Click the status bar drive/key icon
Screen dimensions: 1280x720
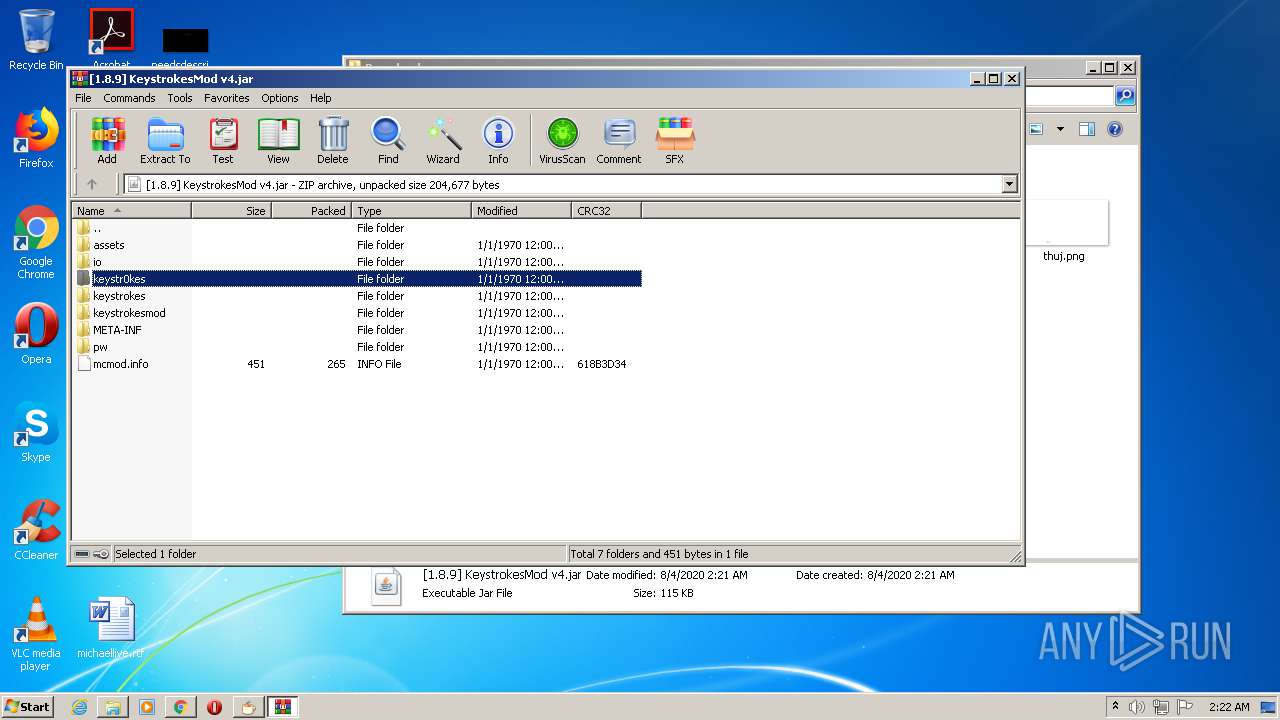[x=91, y=554]
